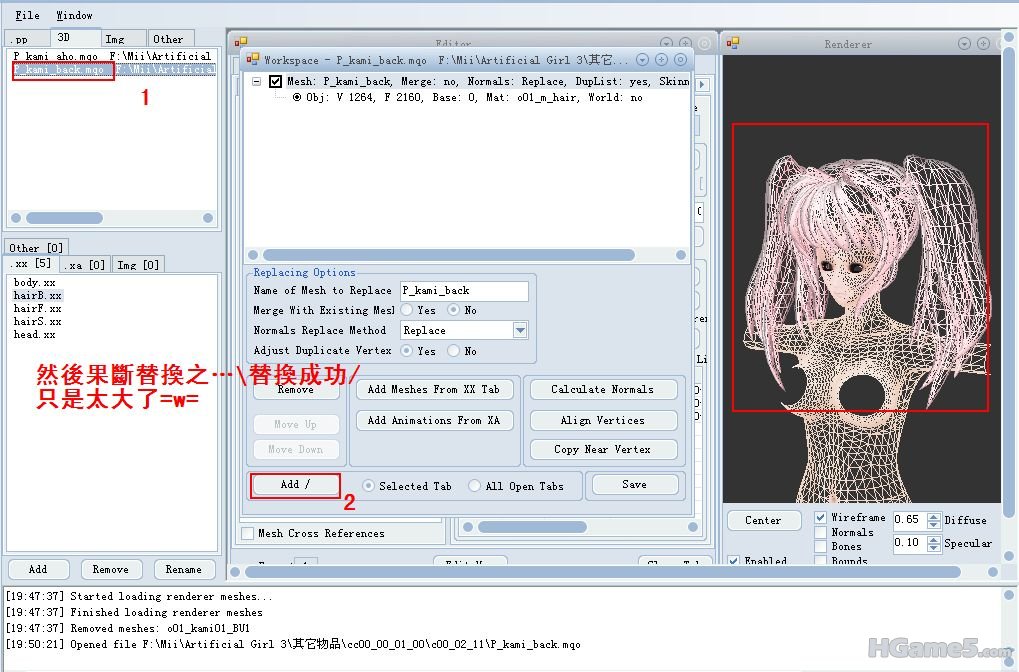Click the opened-files list horizontal scrollbar thumb
The width and height of the screenshot is (1019, 672).
tap(64, 218)
